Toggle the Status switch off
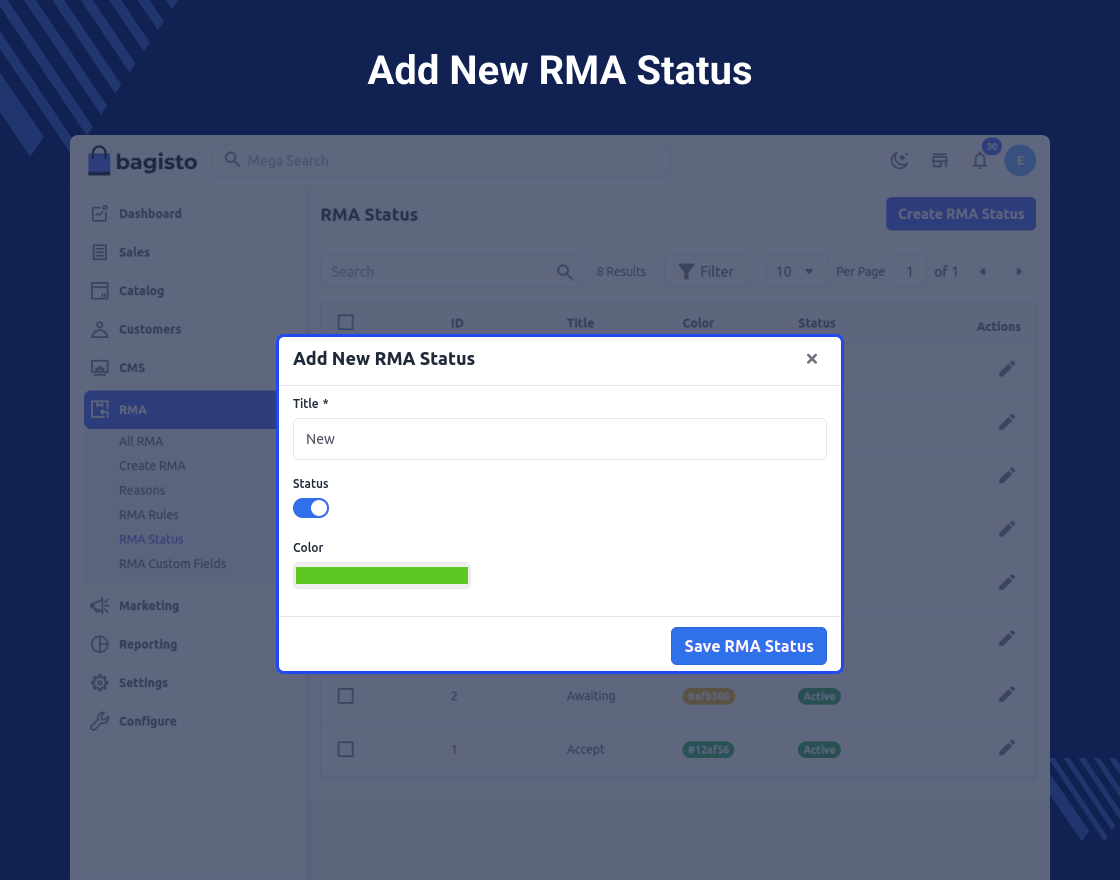The image size is (1120, 880). click(x=311, y=508)
